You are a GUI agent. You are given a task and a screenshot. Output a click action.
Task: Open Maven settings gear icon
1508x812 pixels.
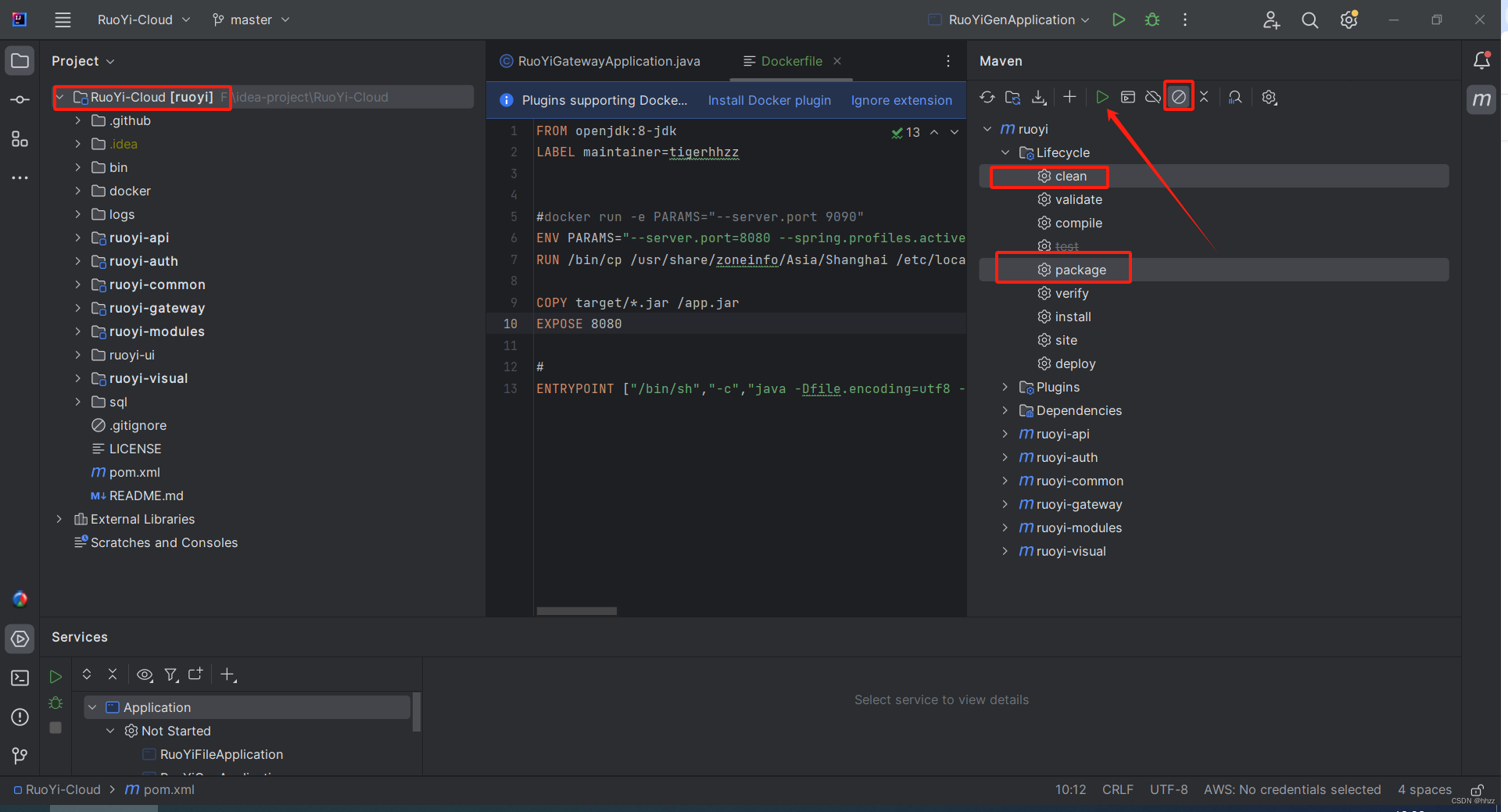coord(1269,97)
